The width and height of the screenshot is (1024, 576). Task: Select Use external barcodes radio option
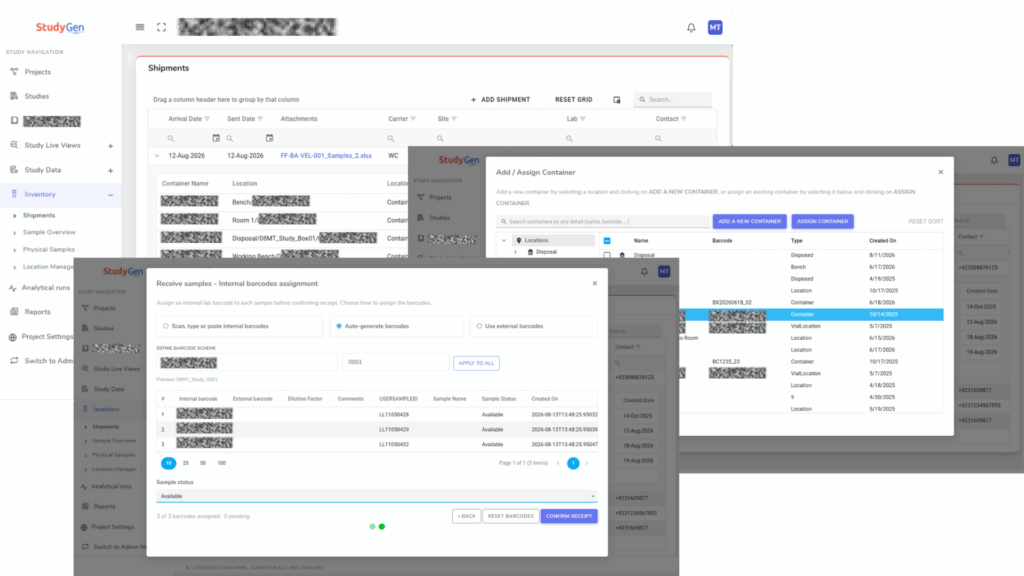479,326
